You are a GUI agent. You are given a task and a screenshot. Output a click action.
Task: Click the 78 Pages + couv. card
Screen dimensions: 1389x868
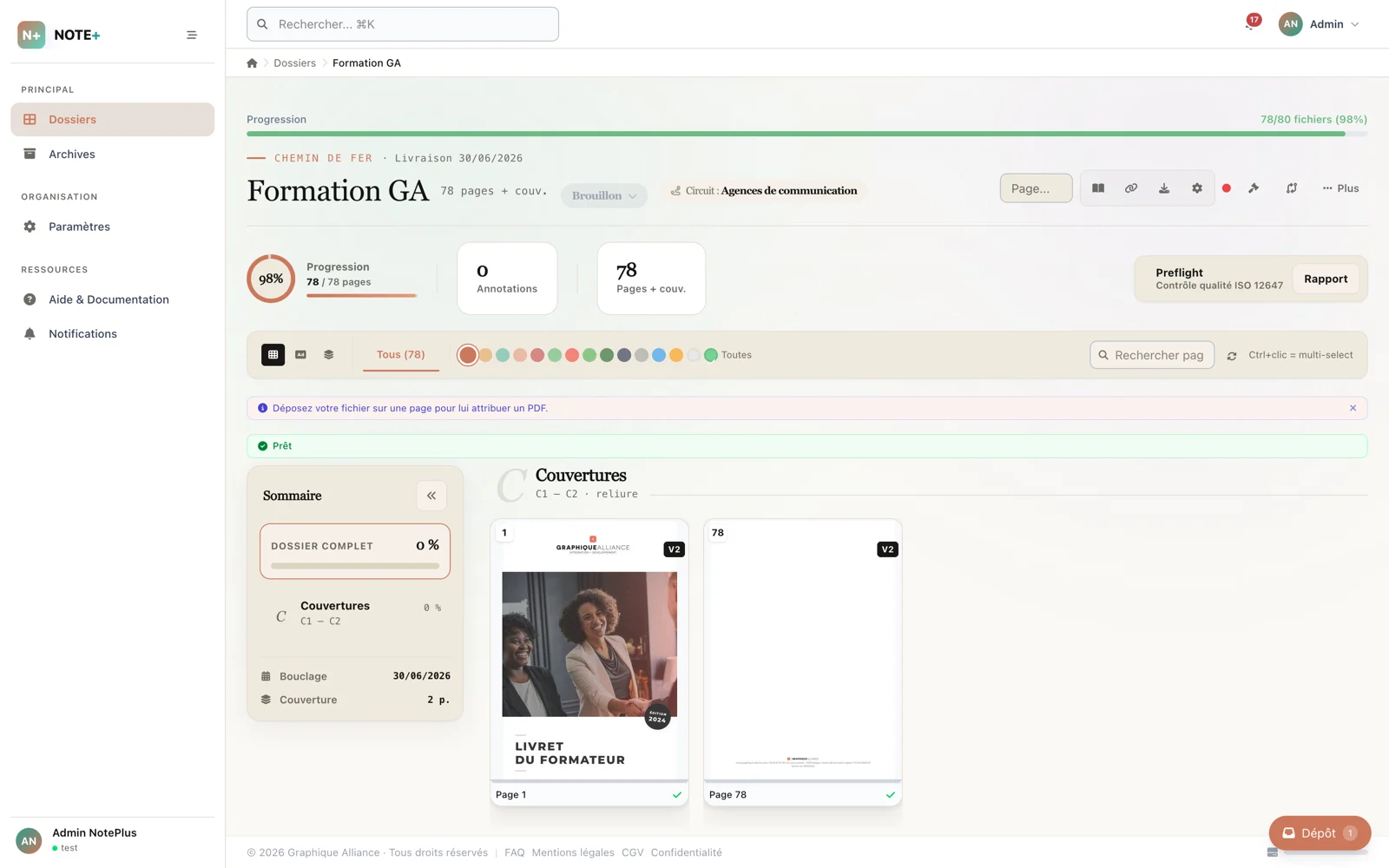click(651, 279)
